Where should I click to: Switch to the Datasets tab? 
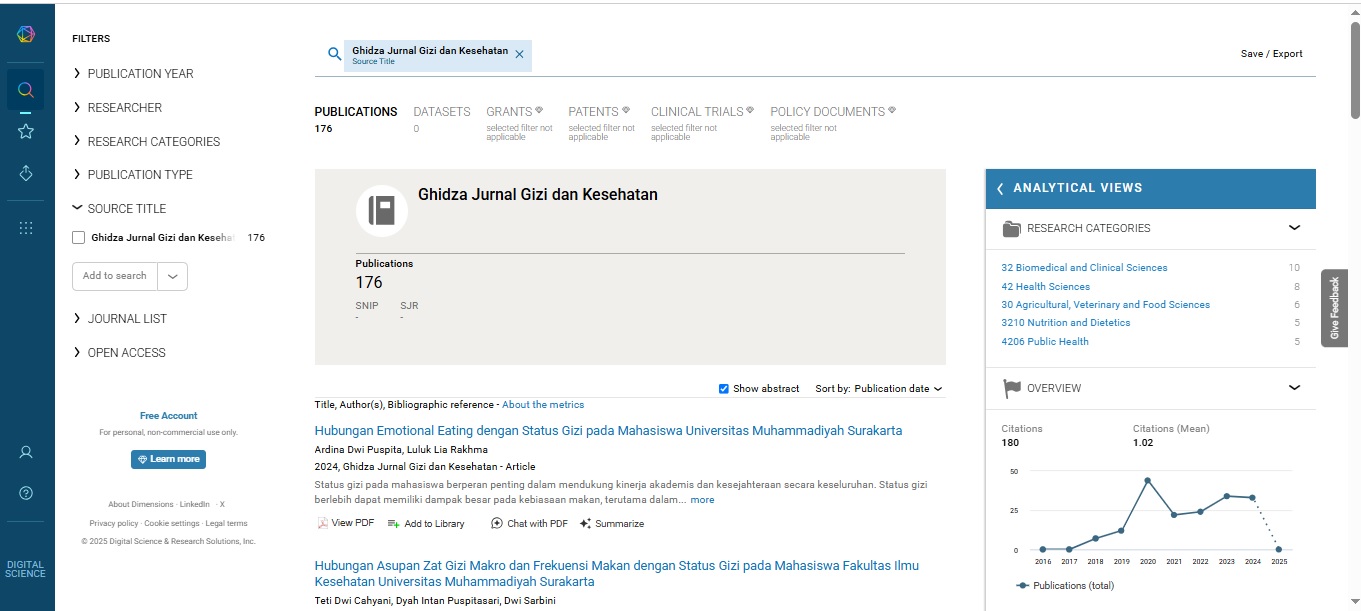pos(441,112)
